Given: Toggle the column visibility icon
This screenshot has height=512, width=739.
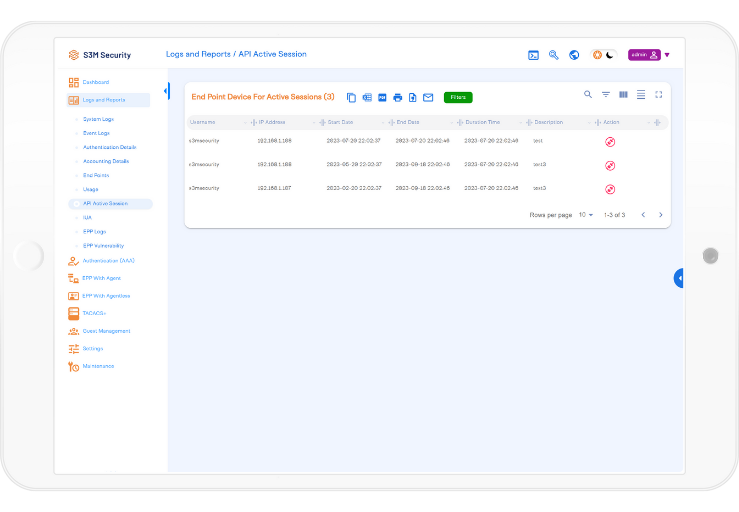Looking at the screenshot, I should [623, 94].
